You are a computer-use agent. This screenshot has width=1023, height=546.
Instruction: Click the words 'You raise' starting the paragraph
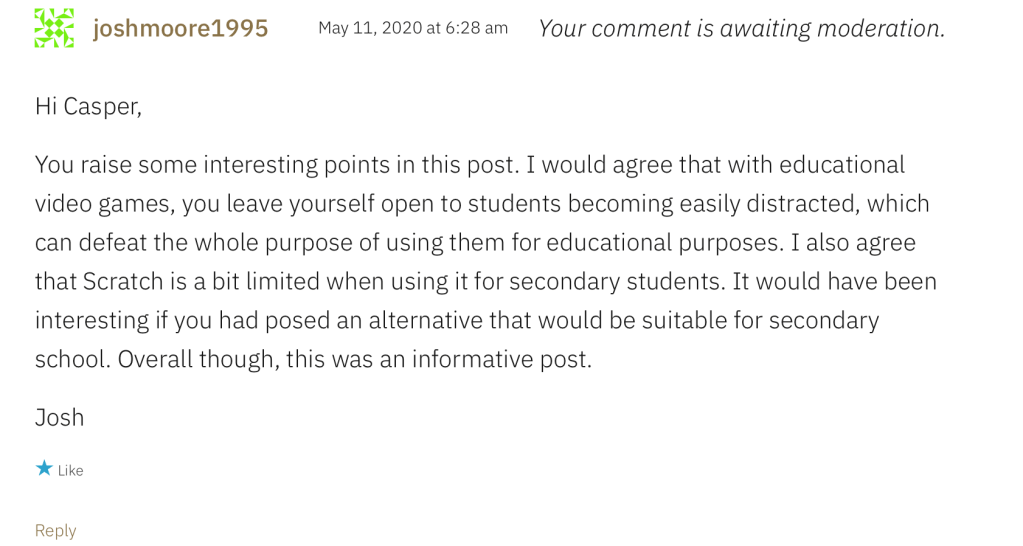tap(83, 164)
